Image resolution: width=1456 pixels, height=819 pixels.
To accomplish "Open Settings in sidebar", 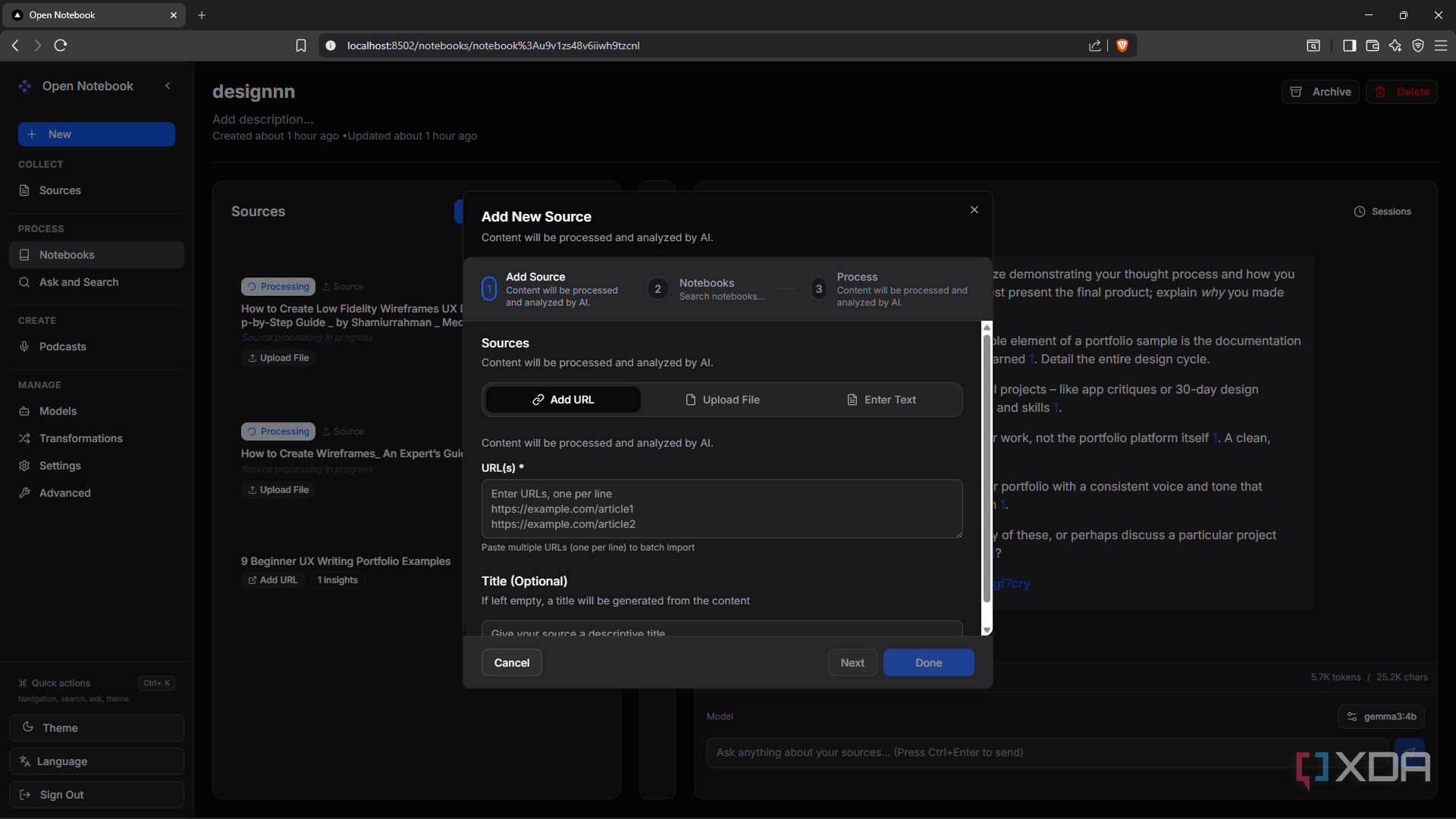I will [96, 466].
